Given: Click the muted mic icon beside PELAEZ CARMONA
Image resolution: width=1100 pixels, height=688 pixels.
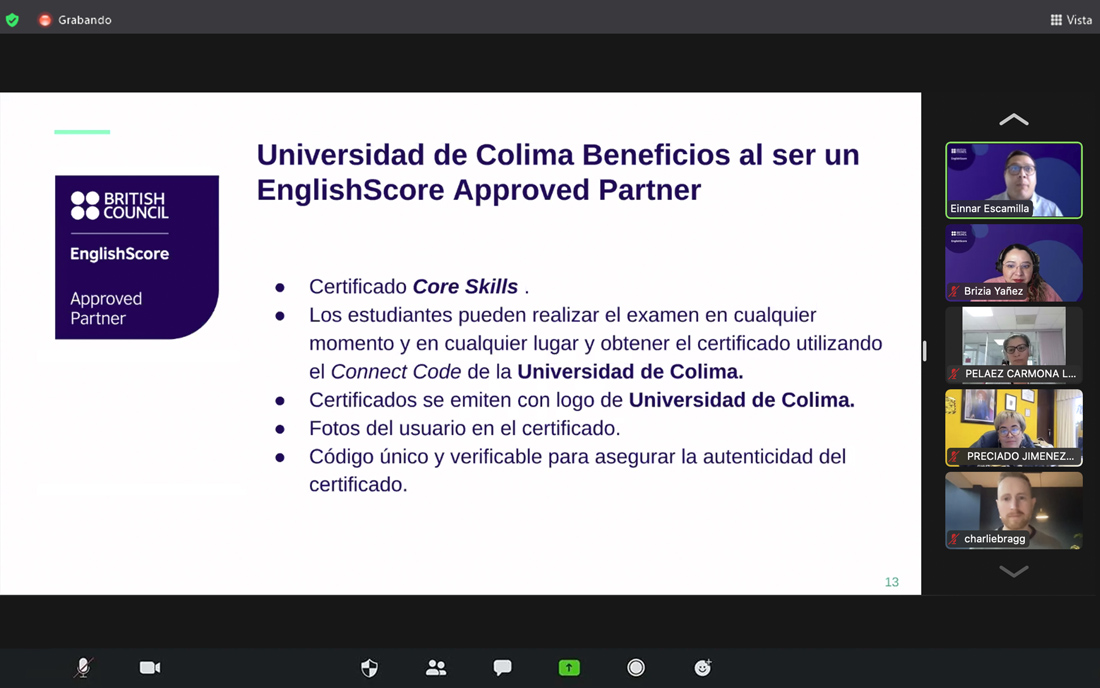Looking at the screenshot, I should (955, 374).
